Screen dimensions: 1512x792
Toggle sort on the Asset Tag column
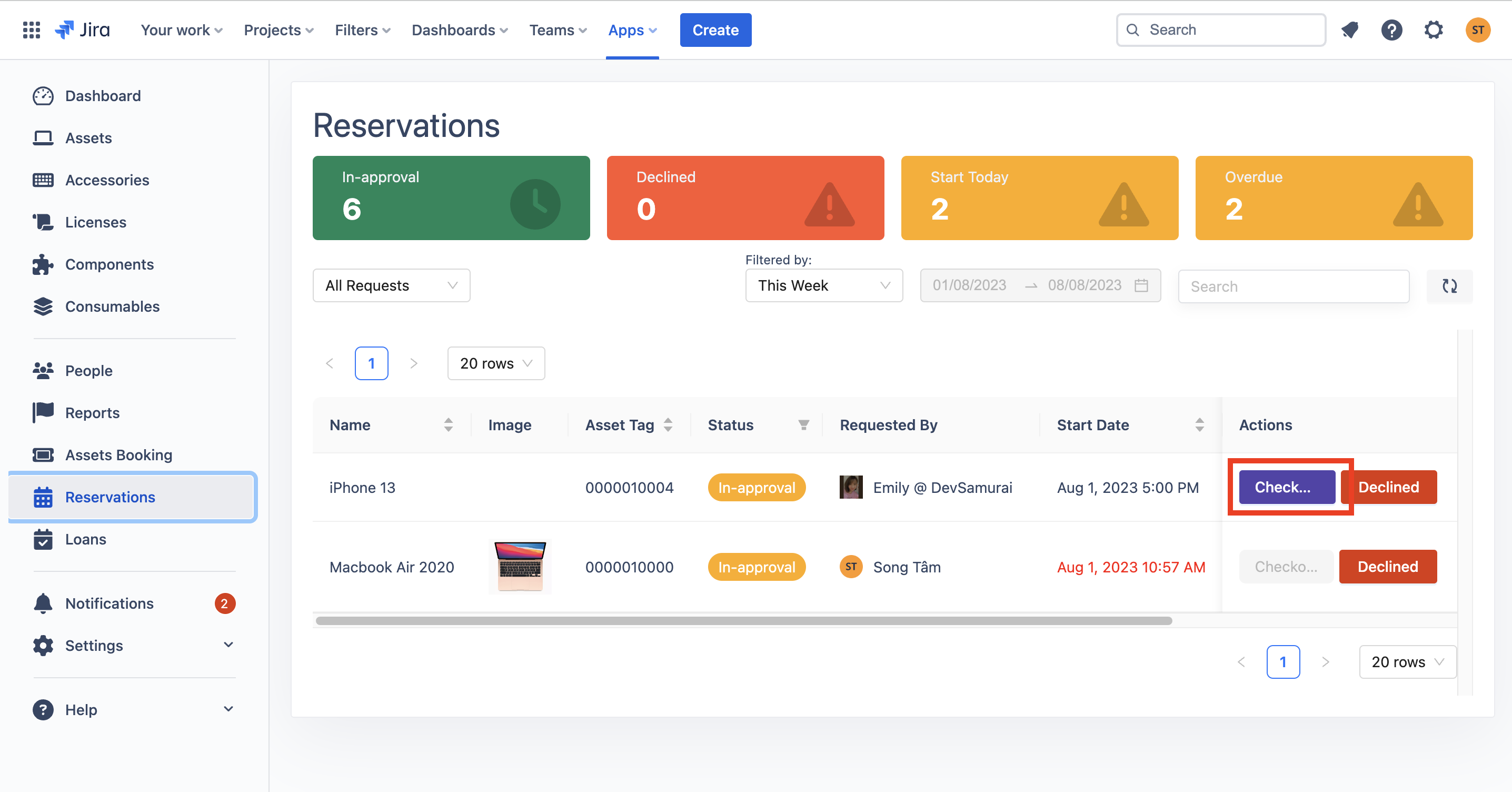pyautogui.click(x=668, y=425)
